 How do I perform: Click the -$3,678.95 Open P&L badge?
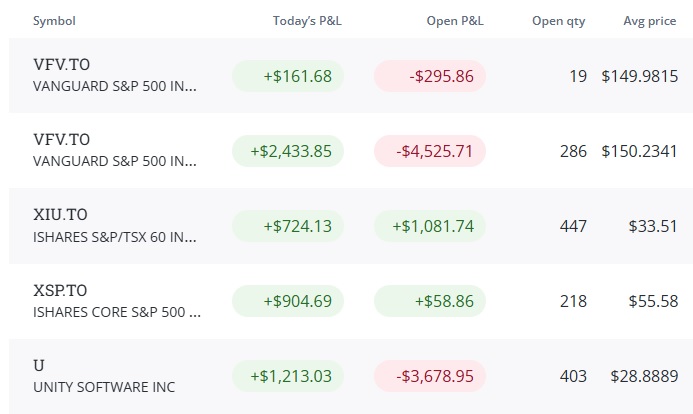pos(430,376)
